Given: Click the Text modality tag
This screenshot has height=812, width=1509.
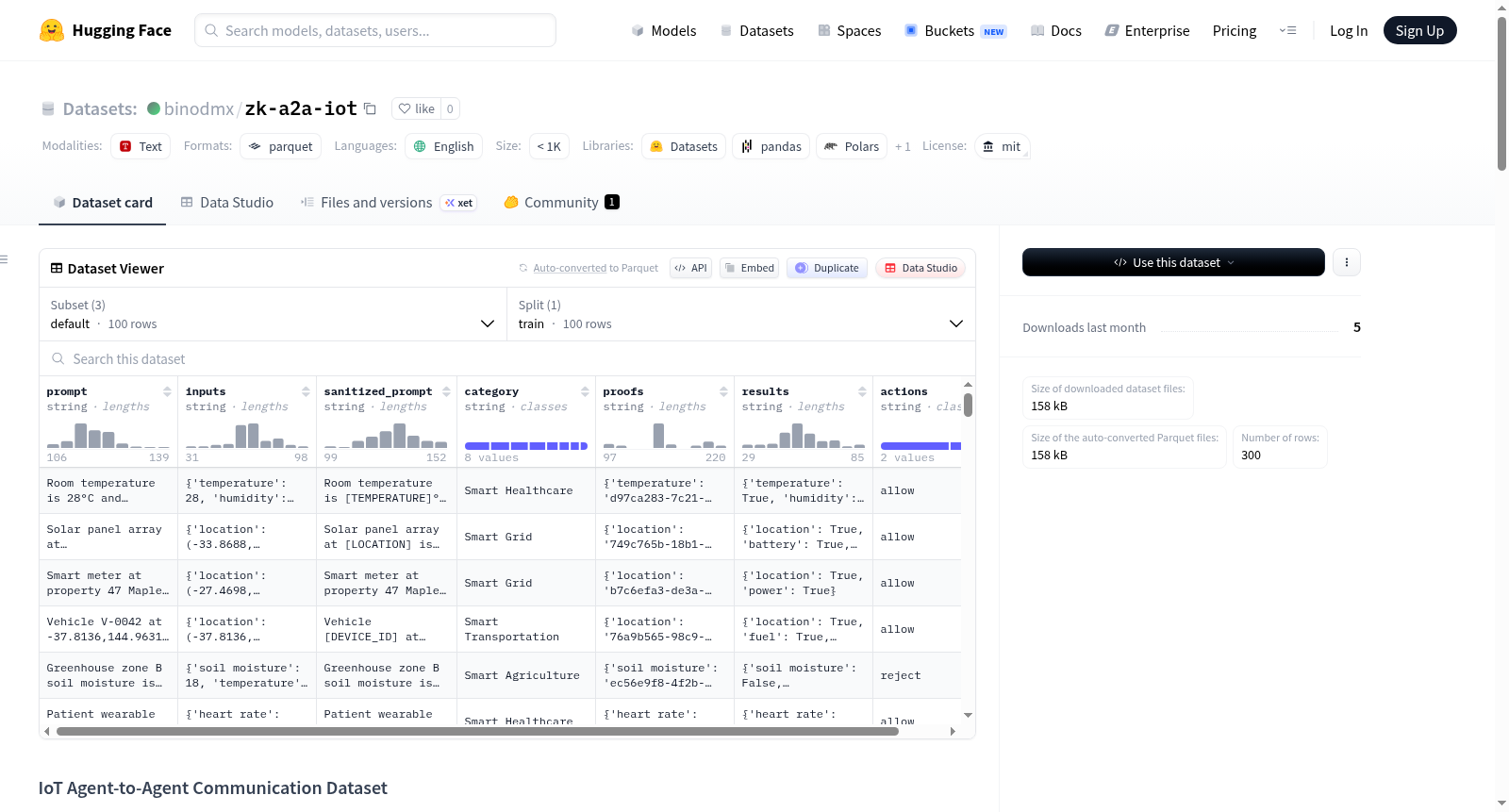Looking at the screenshot, I should click(141, 146).
